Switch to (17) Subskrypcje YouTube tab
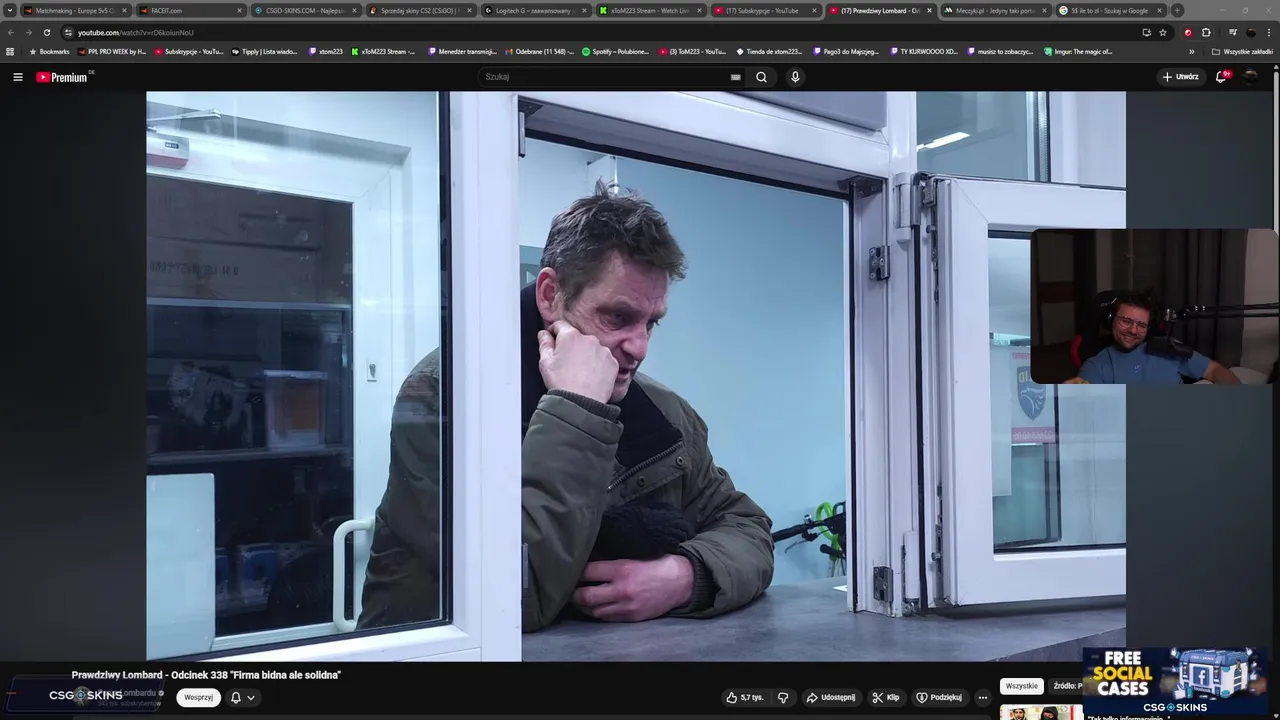This screenshot has width=1280, height=720. [765, 10]
